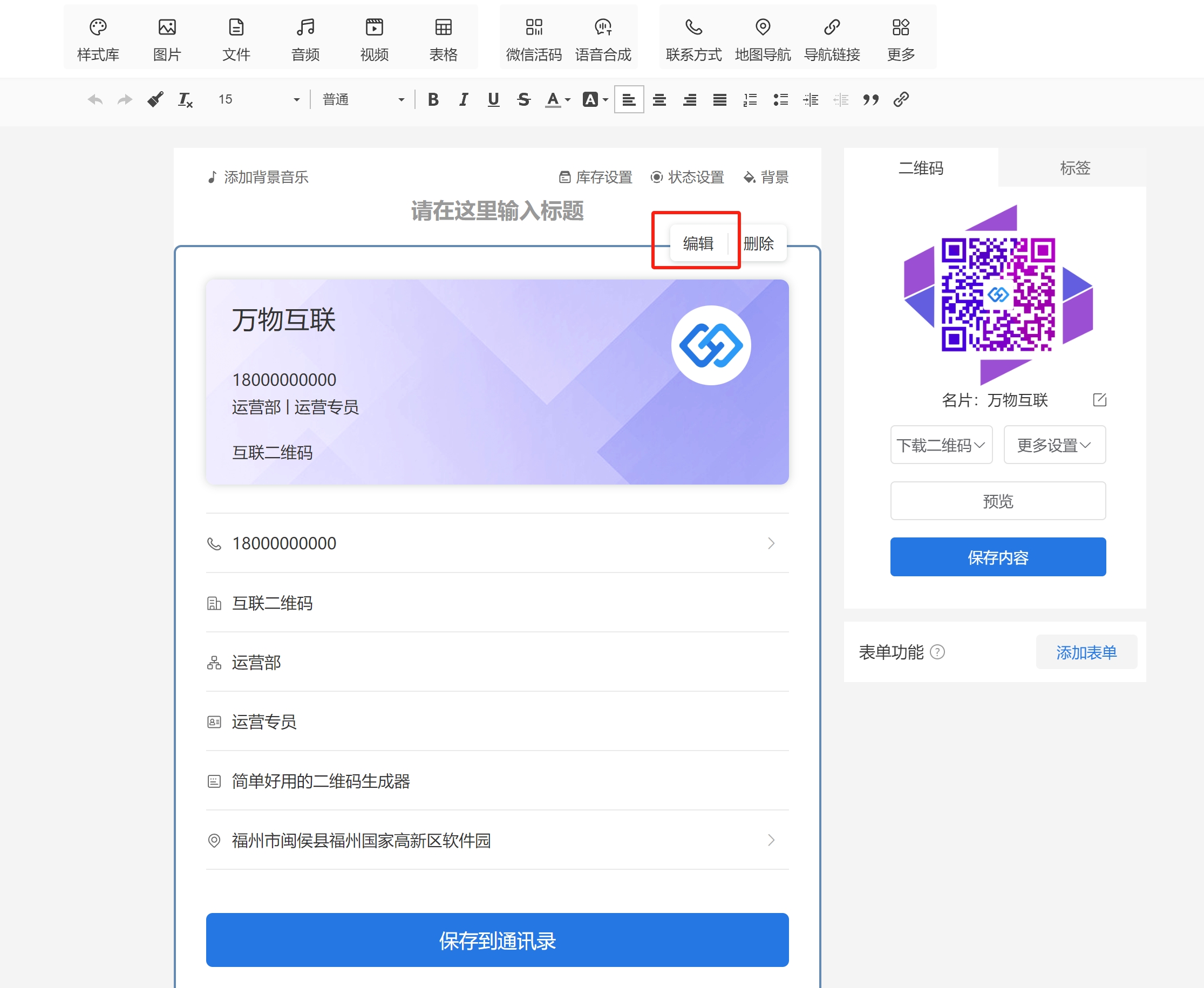
Task: Open 状态设置 settings
Action: [x=687, y=177]
